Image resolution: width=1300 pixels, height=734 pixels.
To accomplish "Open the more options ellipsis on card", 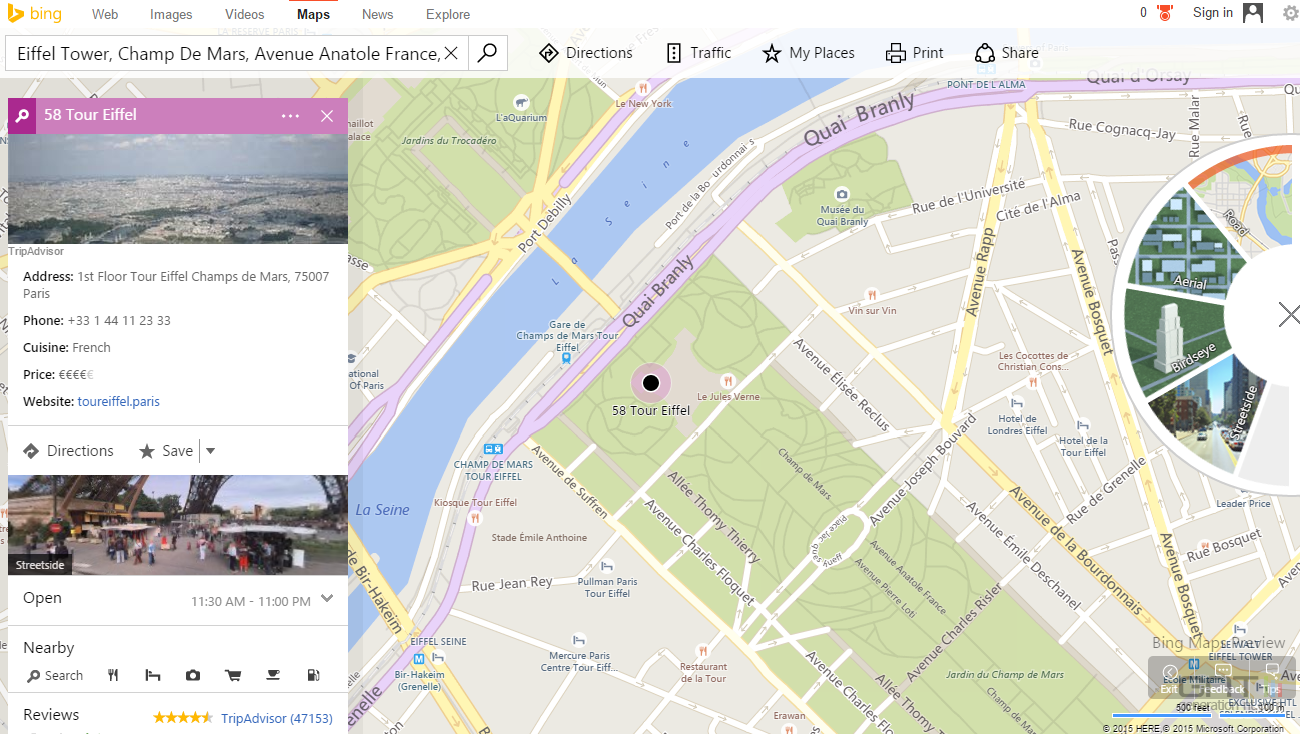I will [x=290, y=116].
